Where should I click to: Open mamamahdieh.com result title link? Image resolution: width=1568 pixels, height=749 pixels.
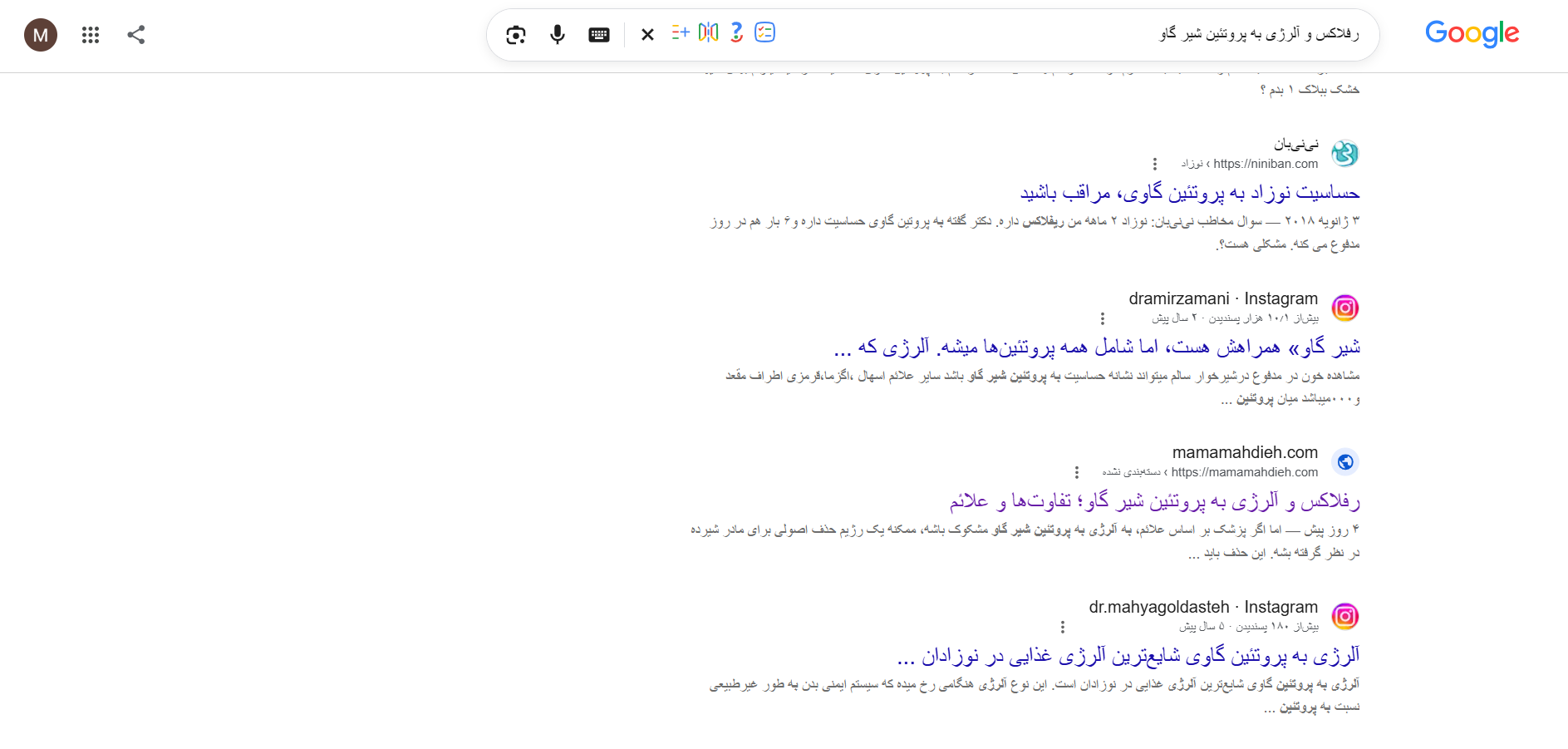click(1155, 501)
